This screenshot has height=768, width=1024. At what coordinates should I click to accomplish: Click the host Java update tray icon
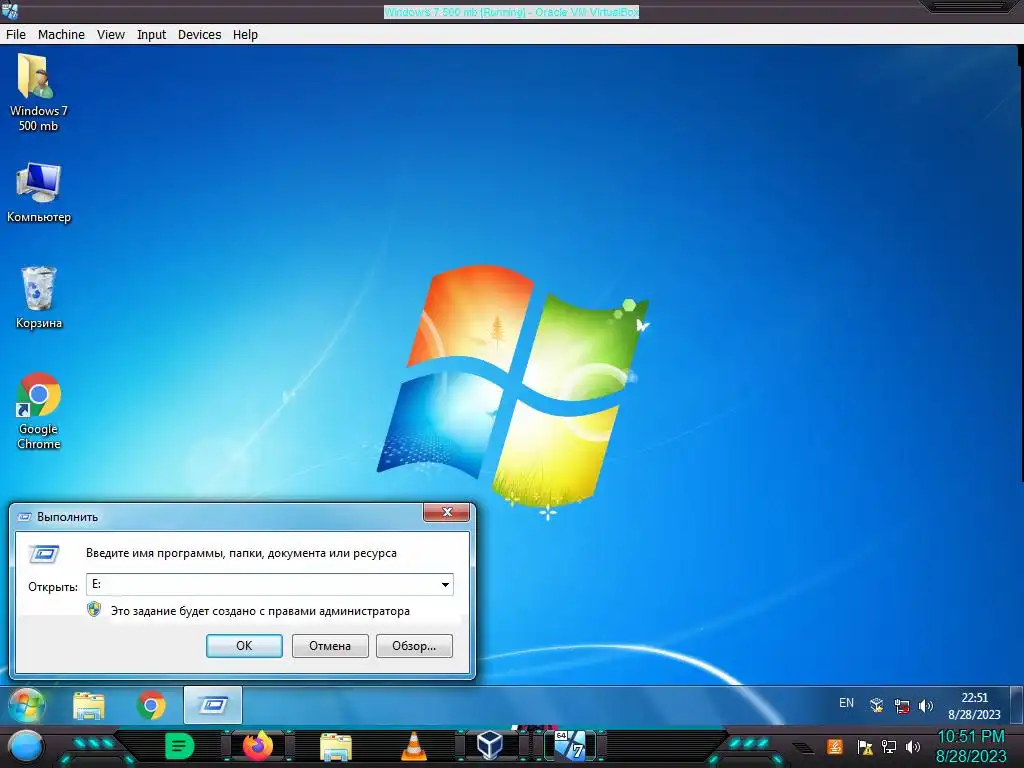[x=835, y=746]
